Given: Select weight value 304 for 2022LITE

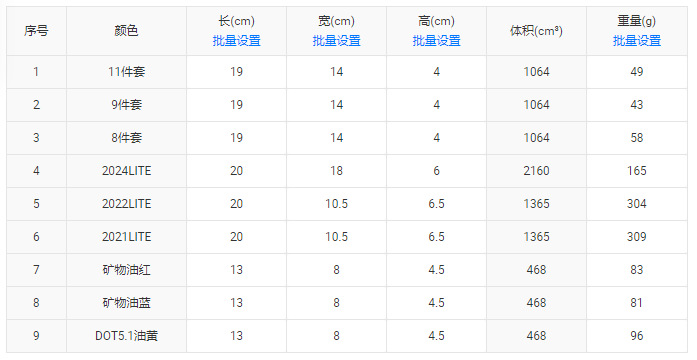Looking at the screenshot, I should click(x=637, y=204).
